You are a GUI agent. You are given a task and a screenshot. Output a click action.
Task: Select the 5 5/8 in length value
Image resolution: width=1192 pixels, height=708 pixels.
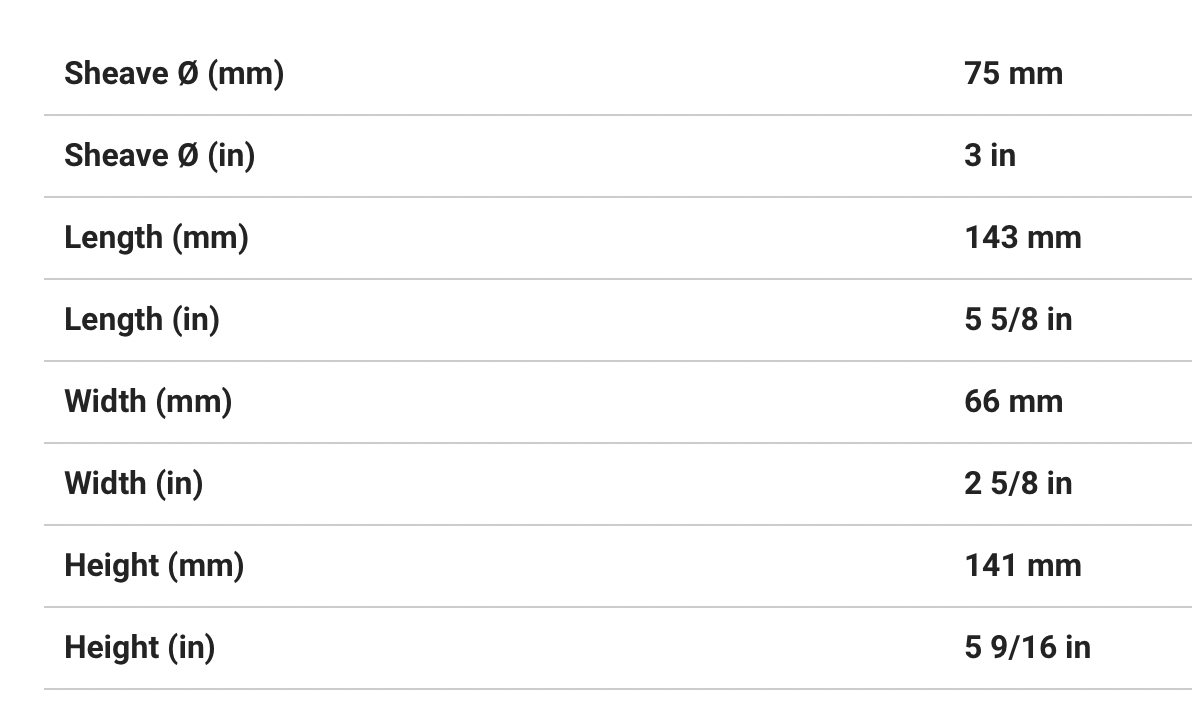(x=1018, y=319)
